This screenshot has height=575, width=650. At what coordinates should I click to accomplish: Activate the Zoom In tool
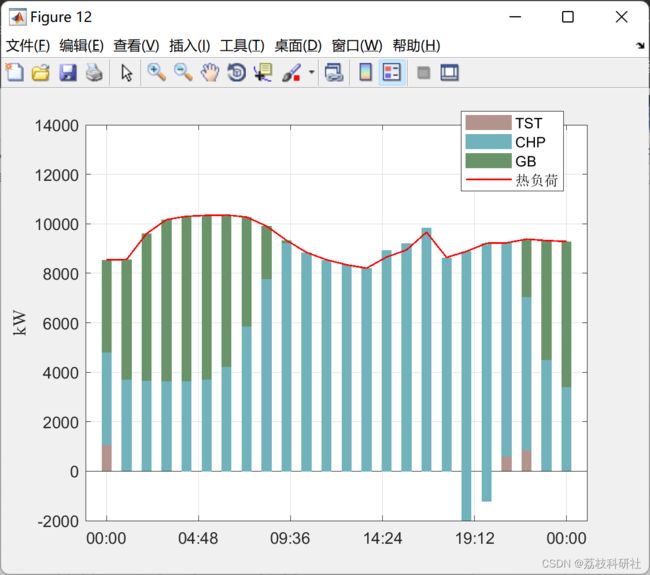tap(157, 73)
